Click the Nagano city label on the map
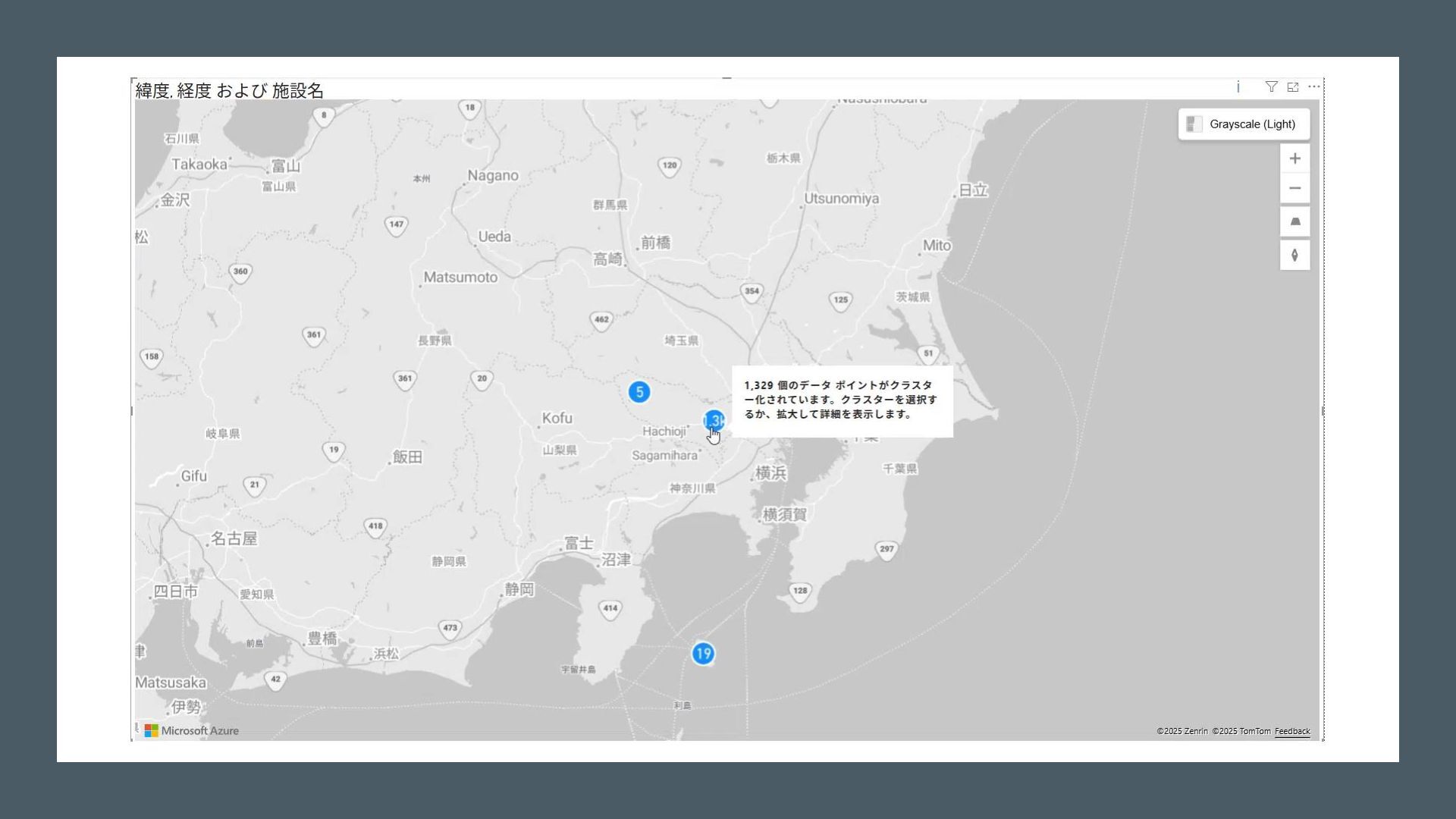The width and height of the screenshot is (1456, 819). (493, 176)
